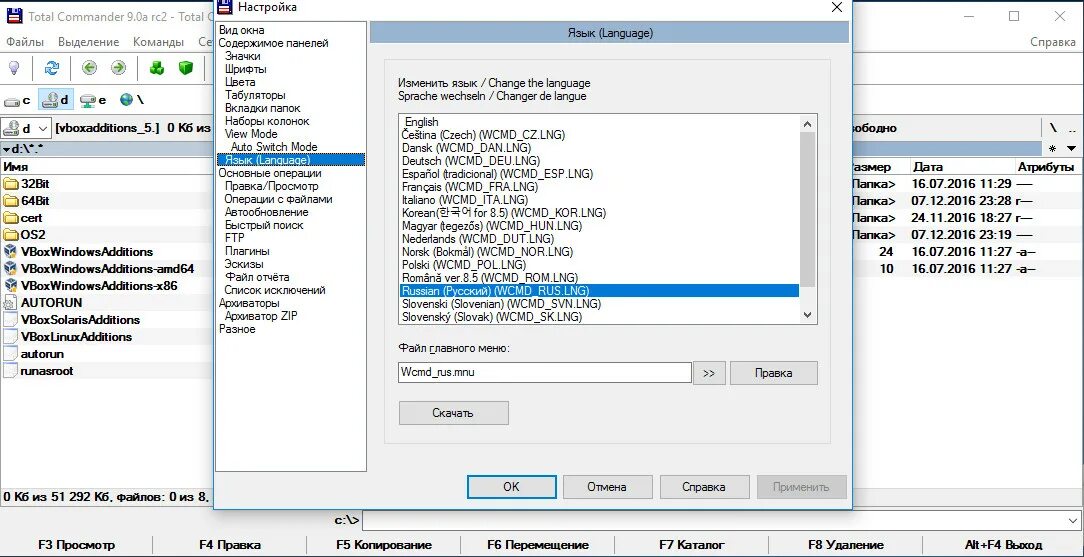Click the language list scroll down arrow
1084x557 pixels.
point(807,315)
